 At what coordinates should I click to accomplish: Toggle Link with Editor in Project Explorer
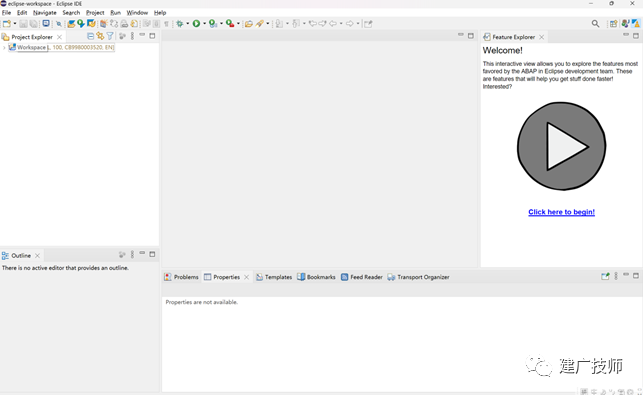(x=100, y=37)
